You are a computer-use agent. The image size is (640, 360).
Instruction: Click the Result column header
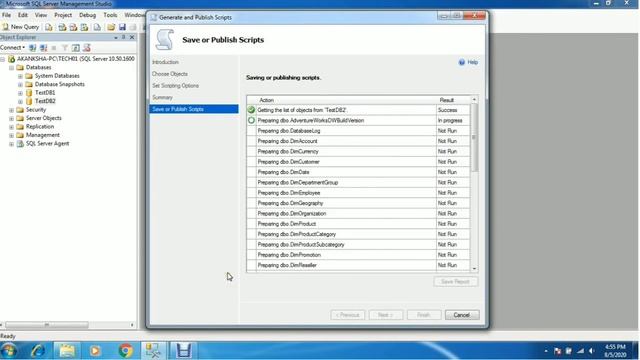click(453, 100)
